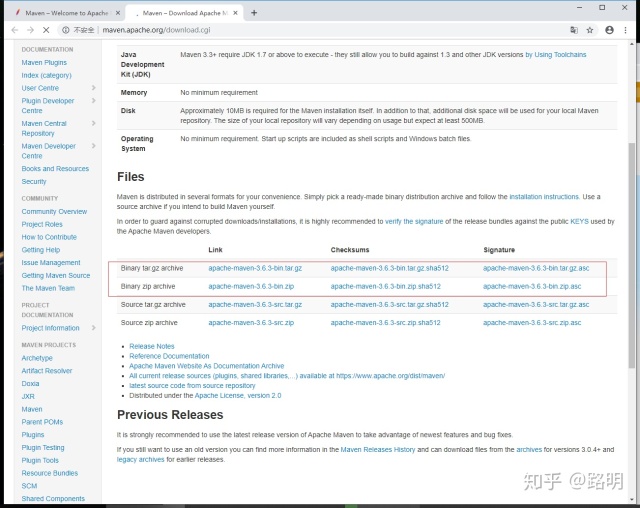Open Getting Help link
The width and height of the screenshot is (640, 508).
pyautogui.click(x=41, y=250)
